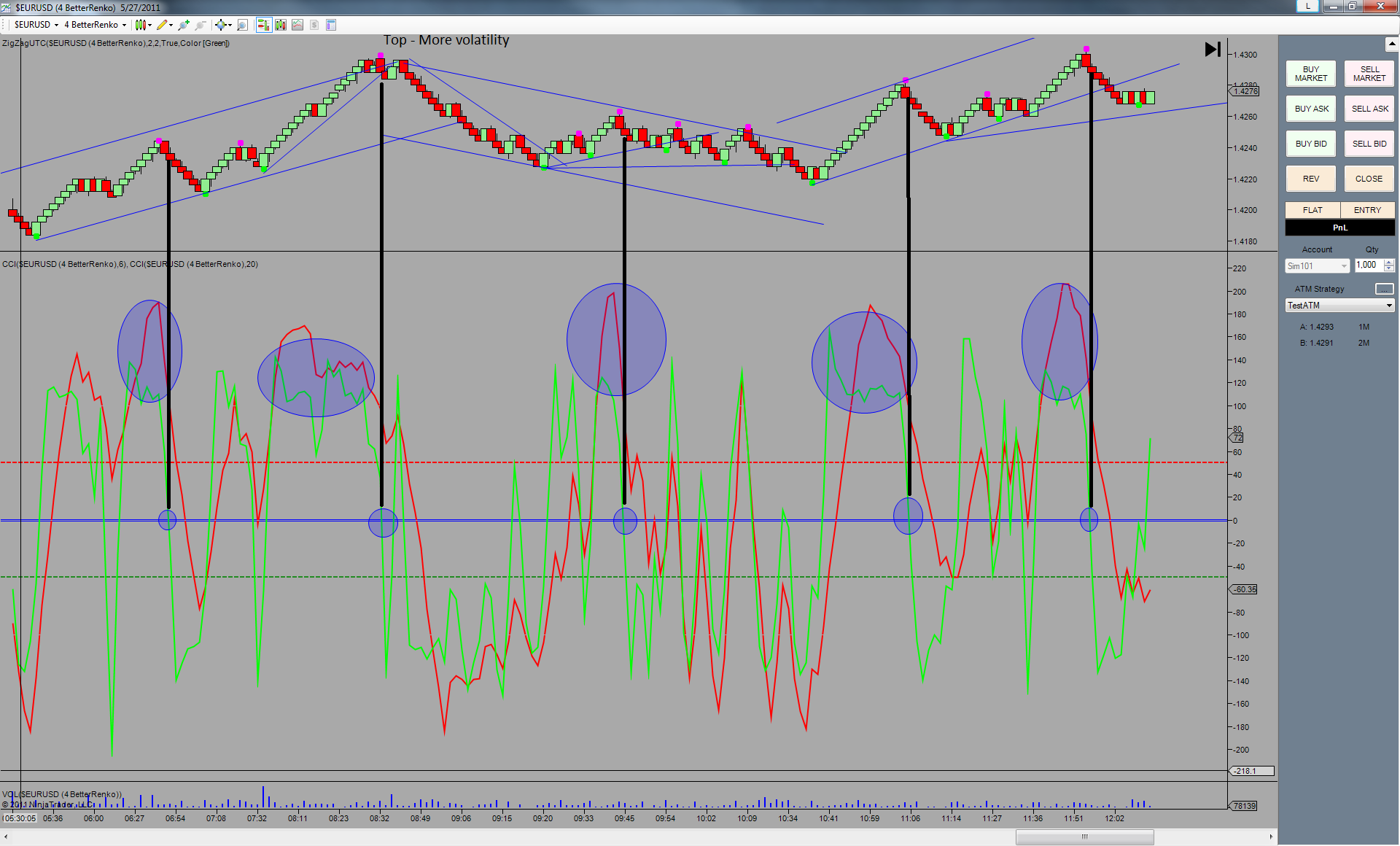Image resolution: width=1400 pixels, height=846 pixels.
Task: Click the B: 1.4291 bid price
Action: pyautogui.click(x=1317, y=343)
